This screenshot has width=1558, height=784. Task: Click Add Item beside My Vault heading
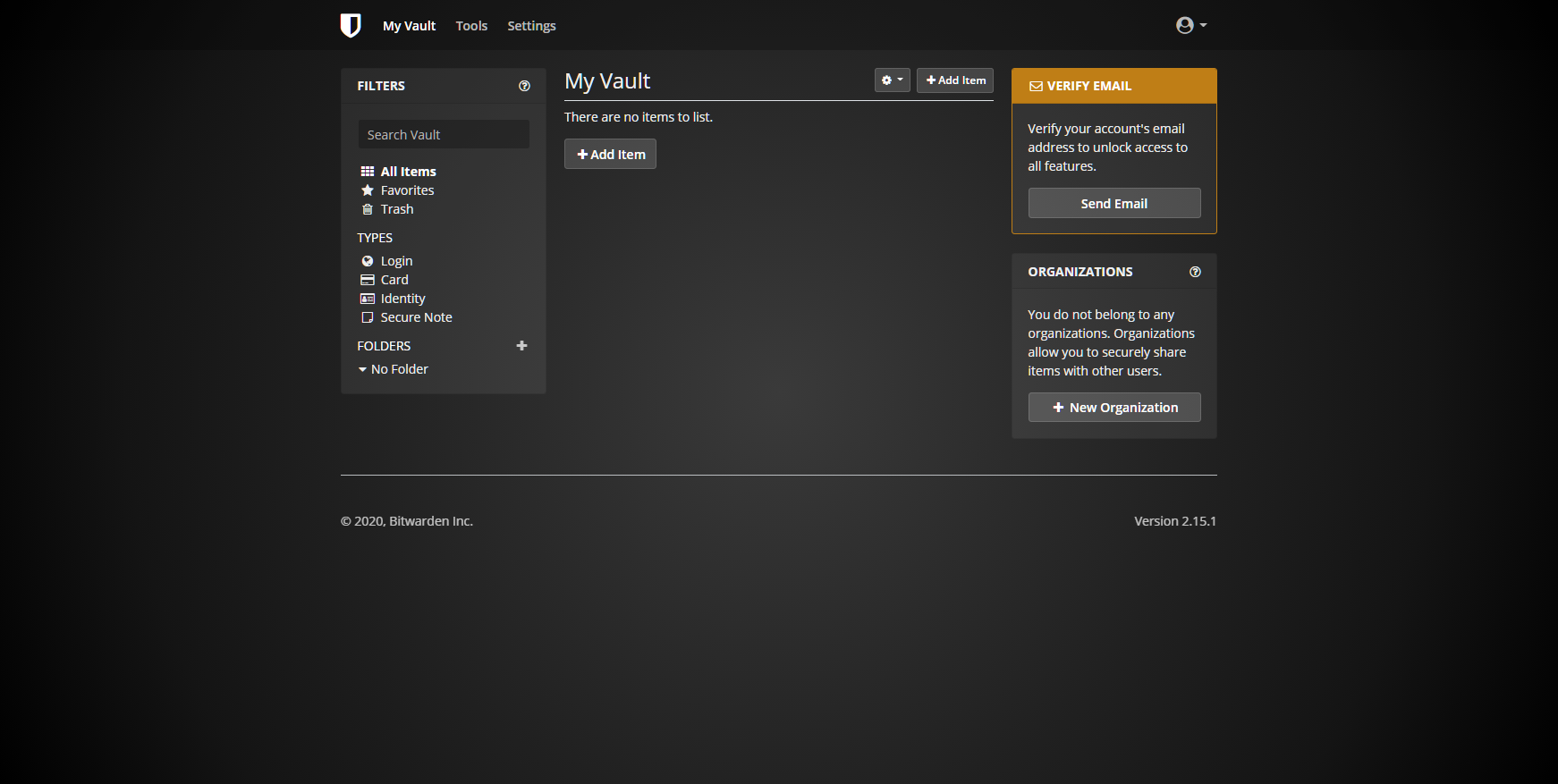954,80
